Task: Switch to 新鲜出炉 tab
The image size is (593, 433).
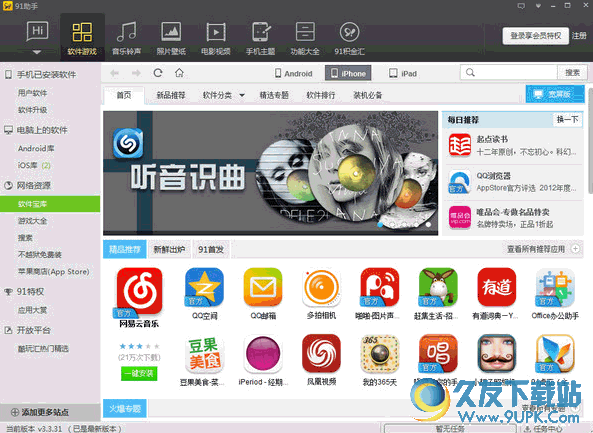Action: pyautogui.click(x=169, y=250)
